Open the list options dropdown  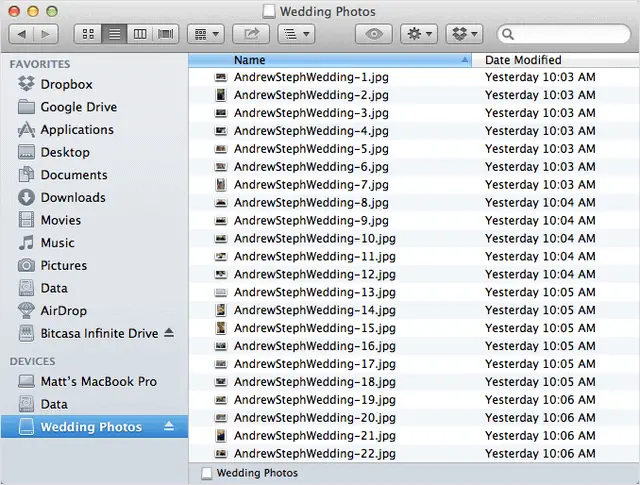tap(296, 34)
